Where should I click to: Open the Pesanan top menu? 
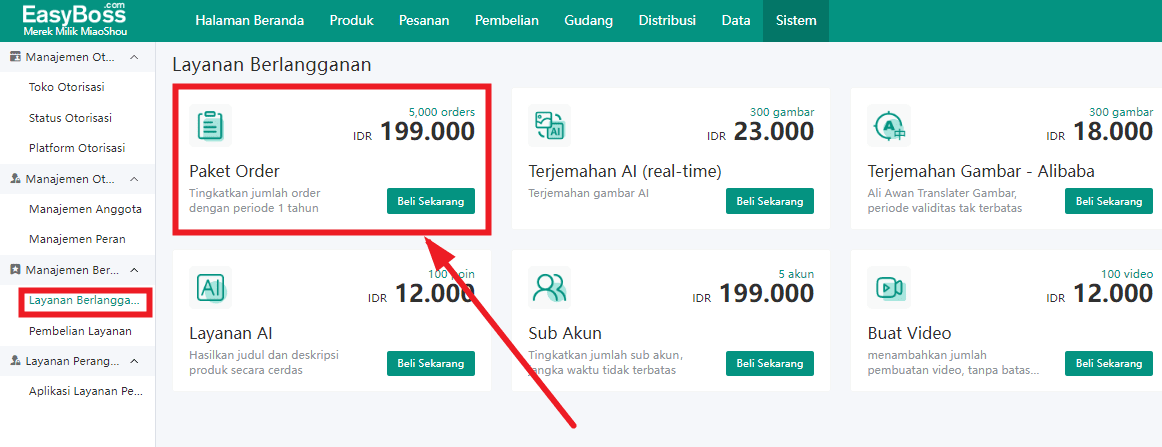pyautogui.click(x=424, y=21)
